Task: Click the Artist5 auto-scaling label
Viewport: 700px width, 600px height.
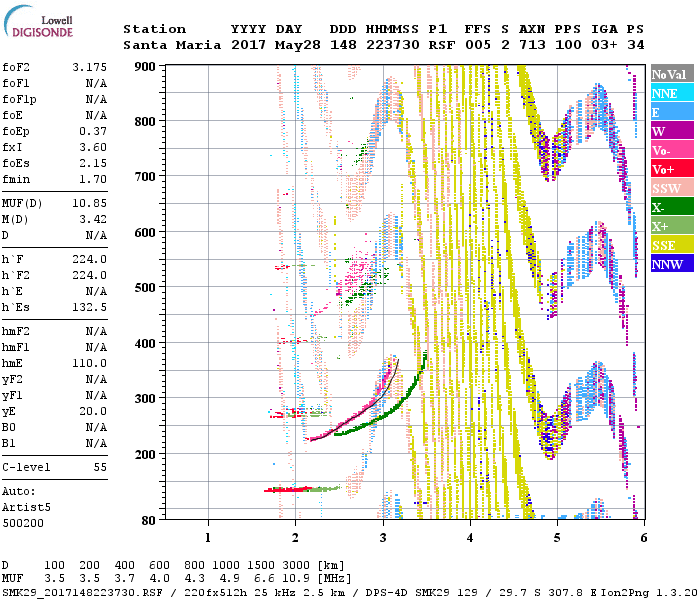Action: tap(26, 508)
